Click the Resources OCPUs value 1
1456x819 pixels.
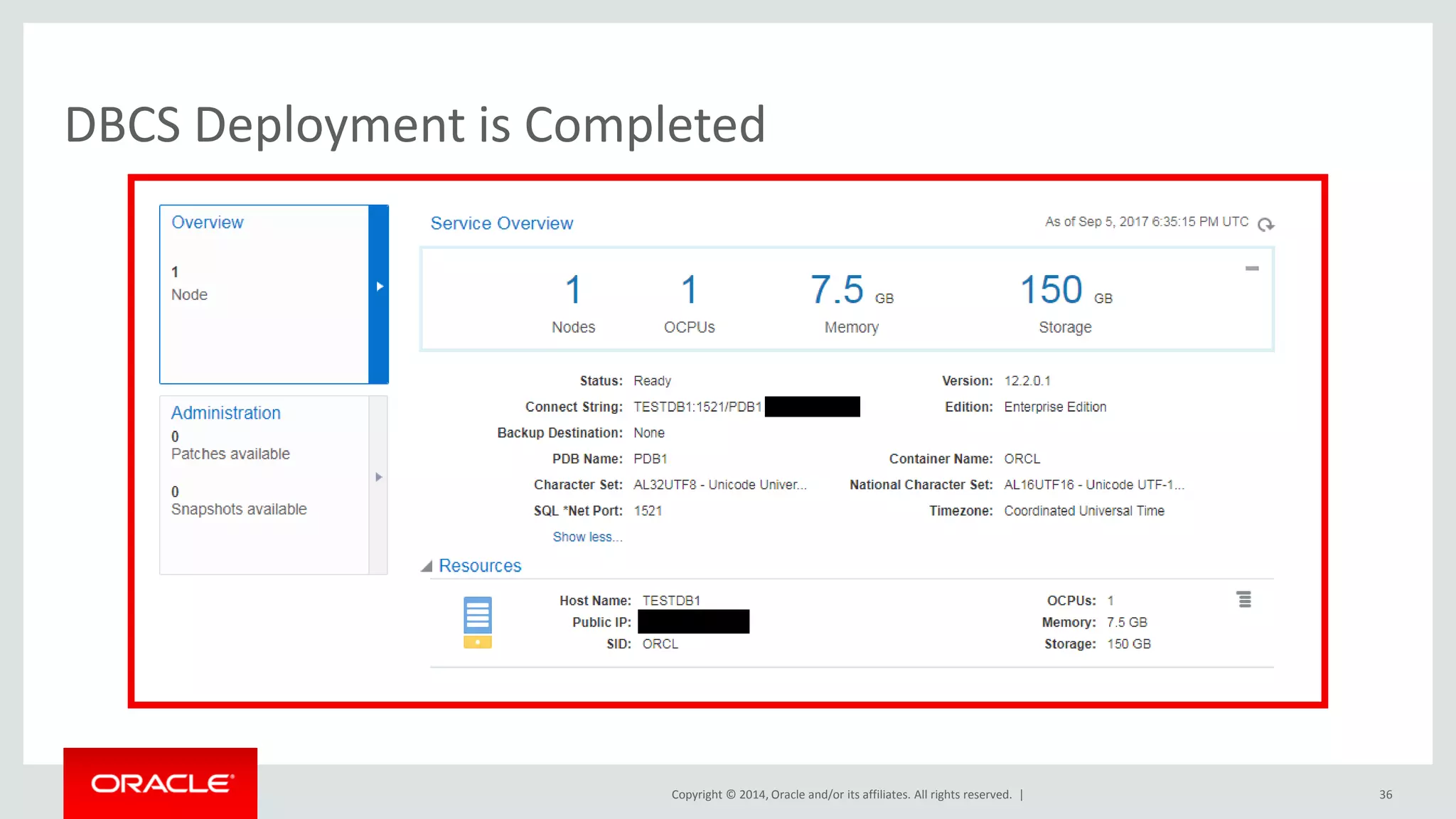coord(1110,601)
